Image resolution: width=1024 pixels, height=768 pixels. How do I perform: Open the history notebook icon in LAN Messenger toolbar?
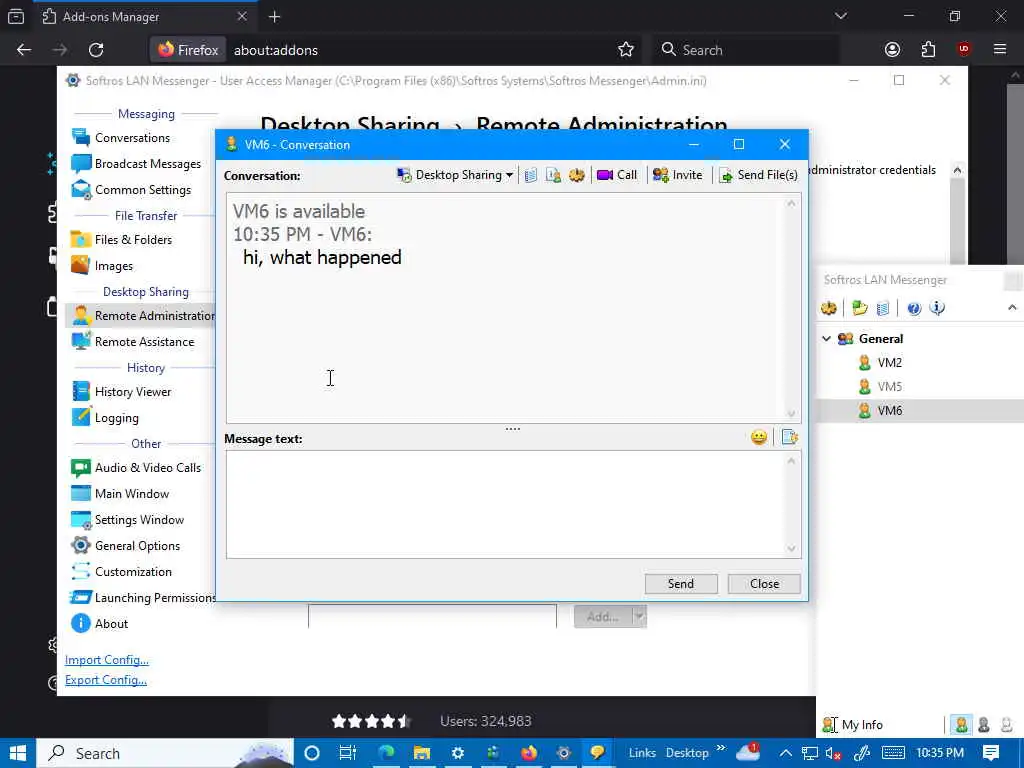coord(883,308)
